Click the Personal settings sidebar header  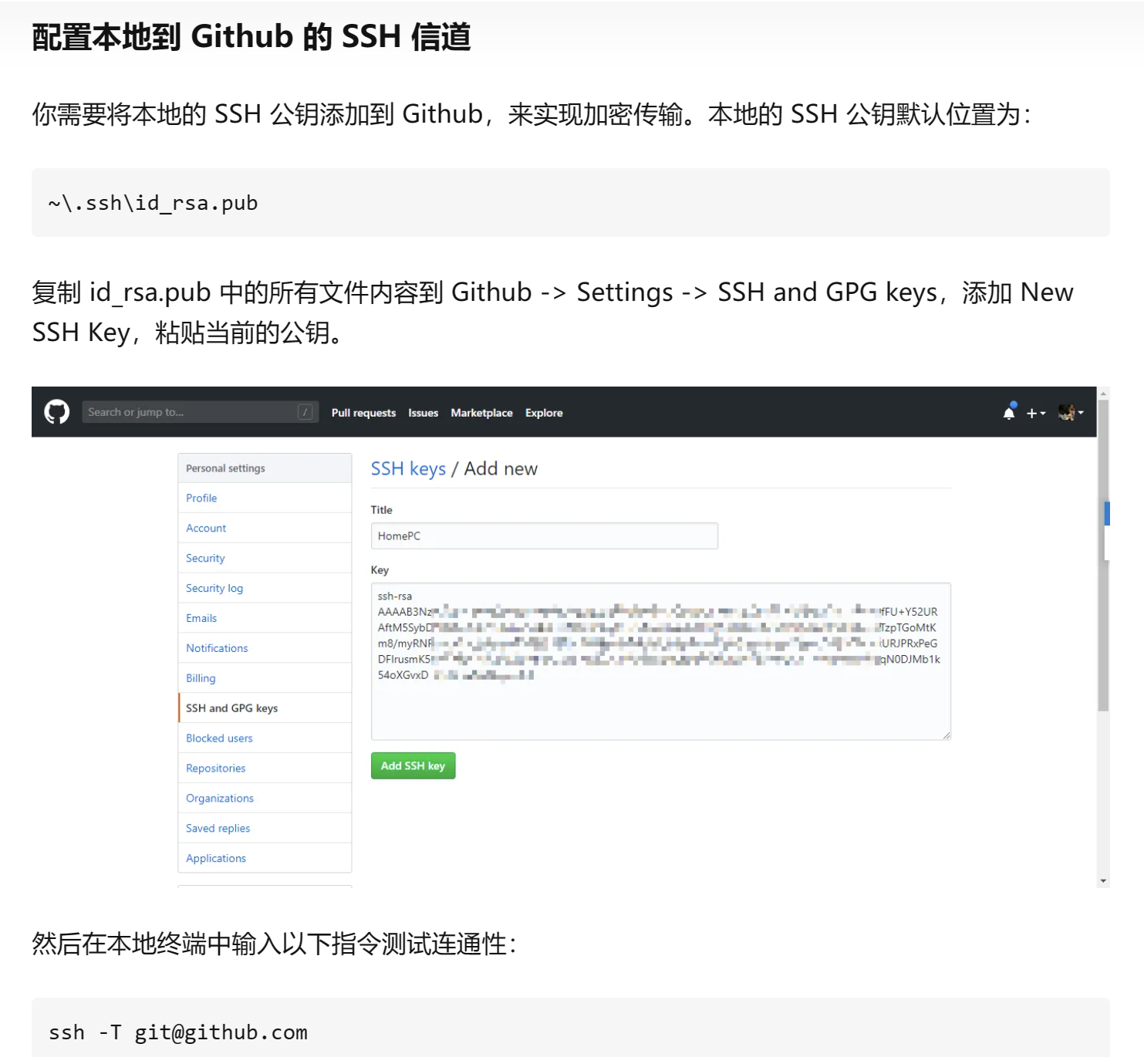(265, 468)
